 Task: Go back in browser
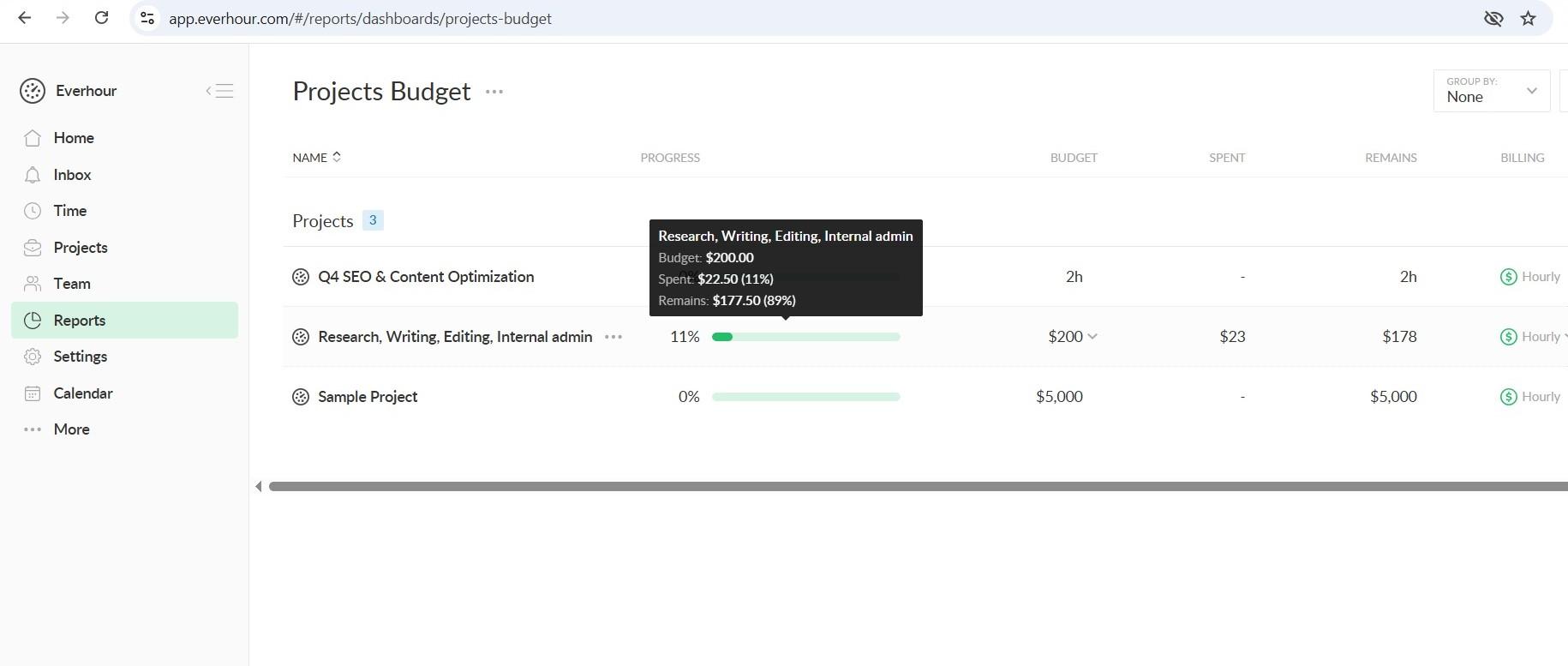tap(25, 18)
